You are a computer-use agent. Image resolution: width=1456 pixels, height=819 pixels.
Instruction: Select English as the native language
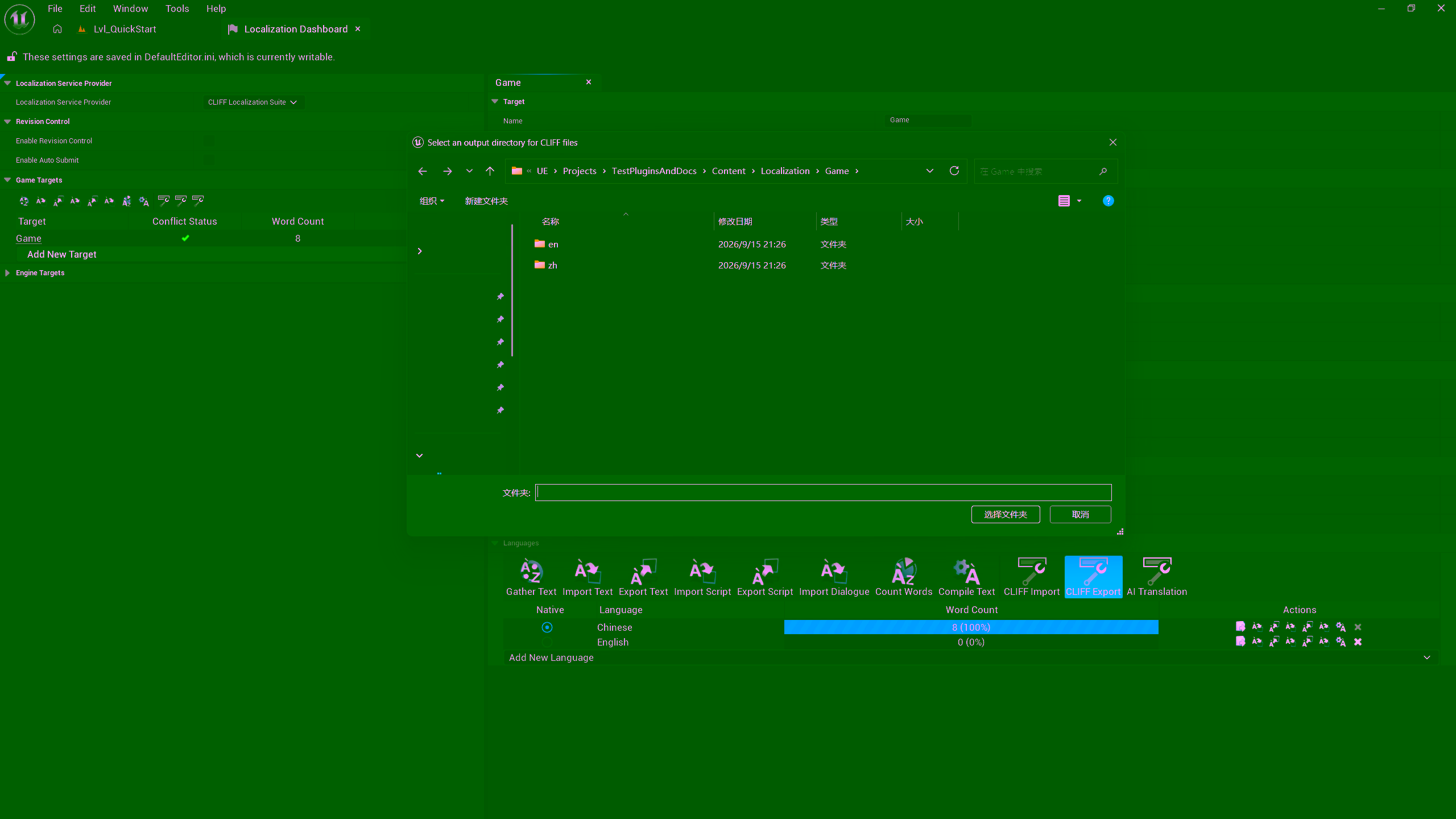(x=547, y=642)
